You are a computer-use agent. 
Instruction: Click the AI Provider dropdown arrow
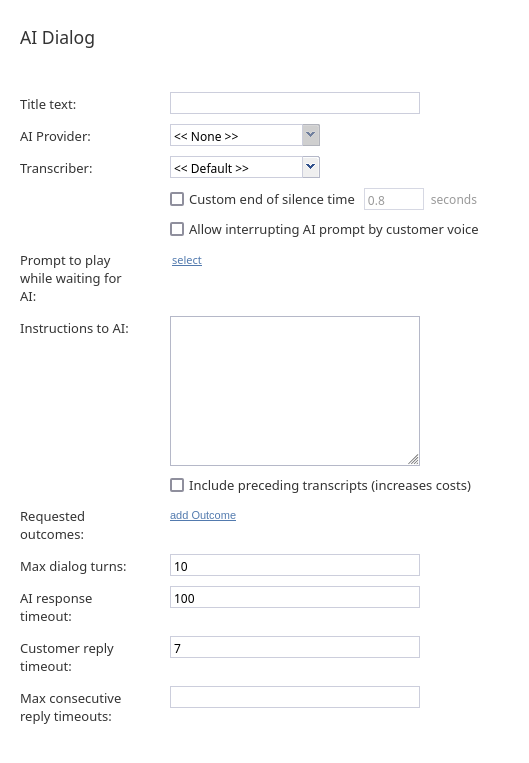[310, 135]
